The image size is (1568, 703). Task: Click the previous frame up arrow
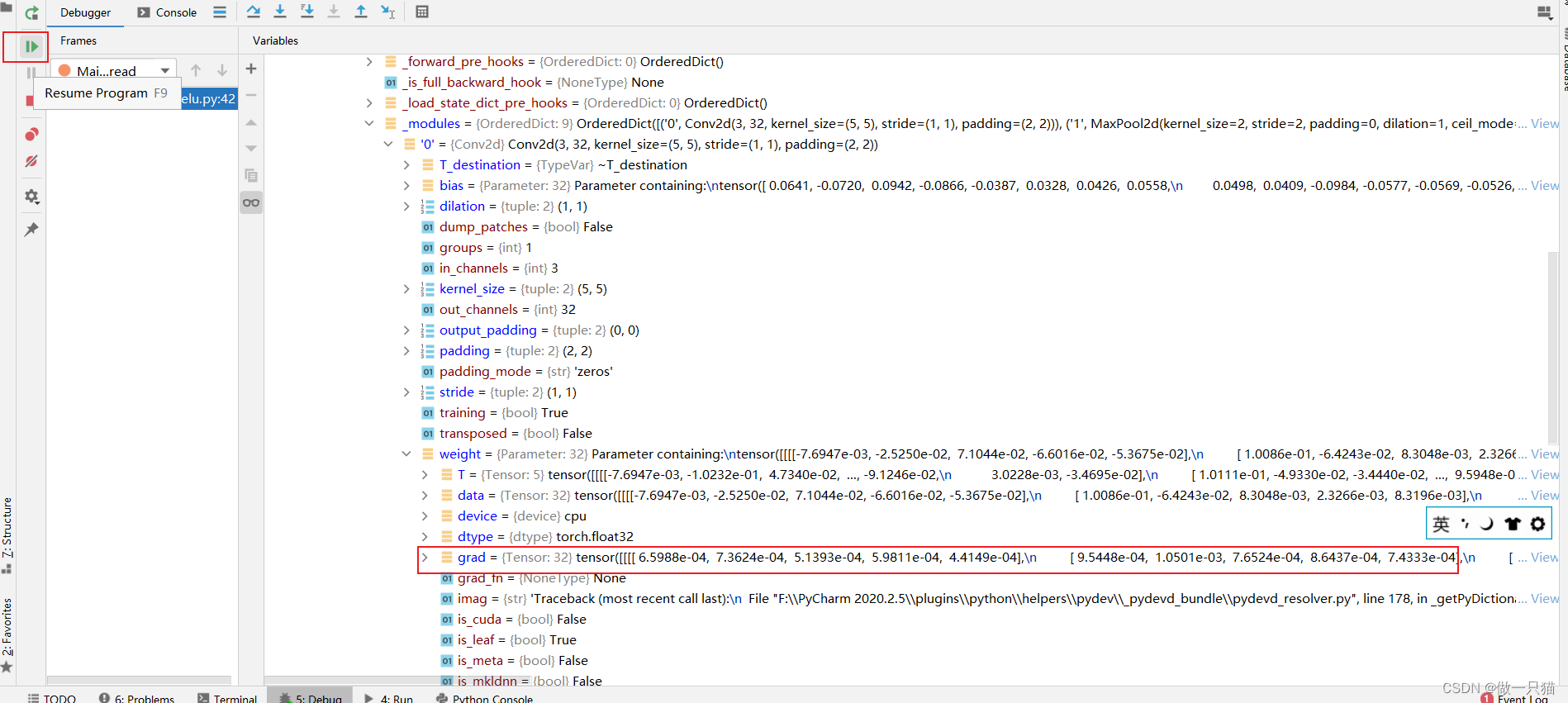196,70
